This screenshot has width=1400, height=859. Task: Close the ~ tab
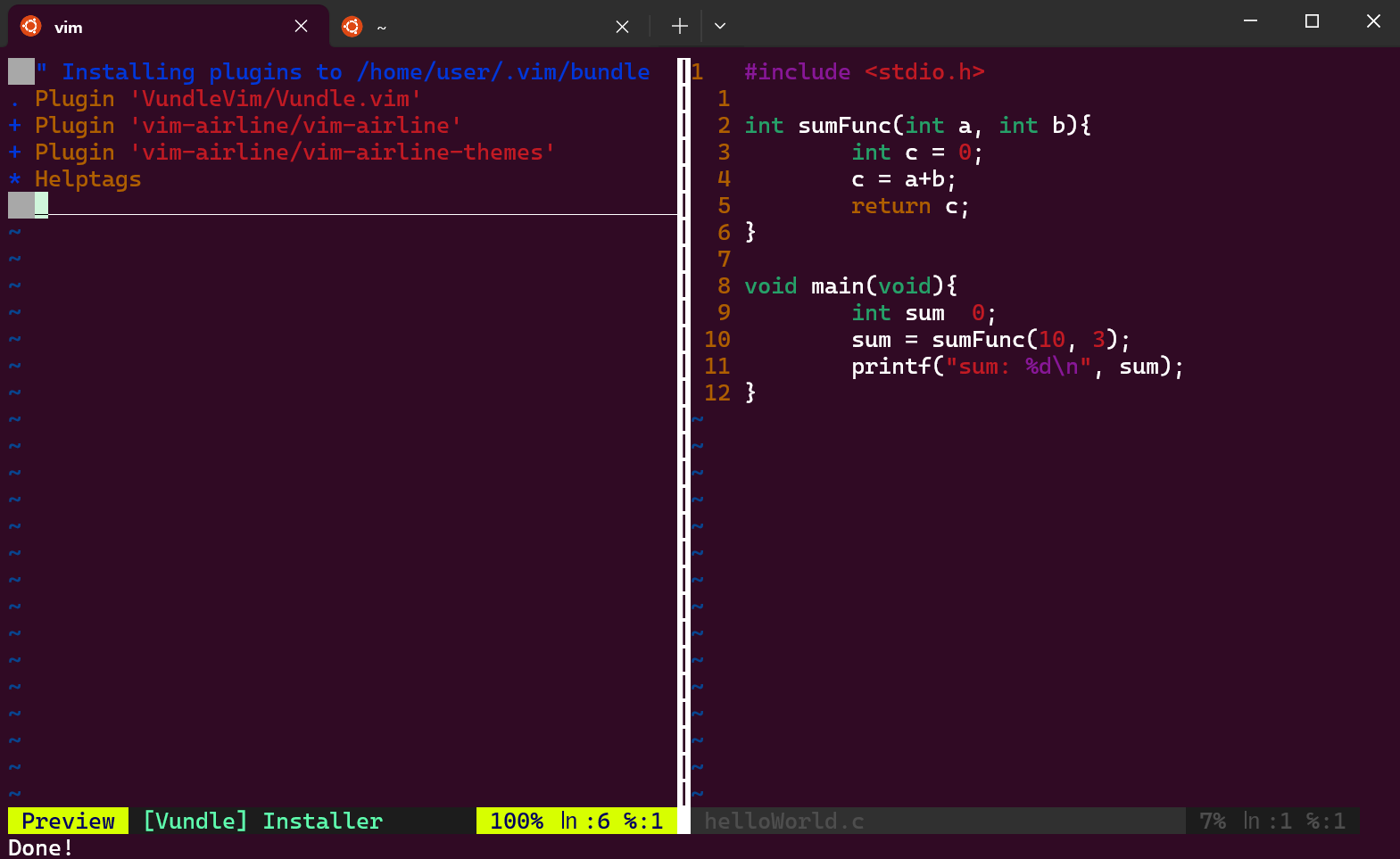[x=622, y=27]
